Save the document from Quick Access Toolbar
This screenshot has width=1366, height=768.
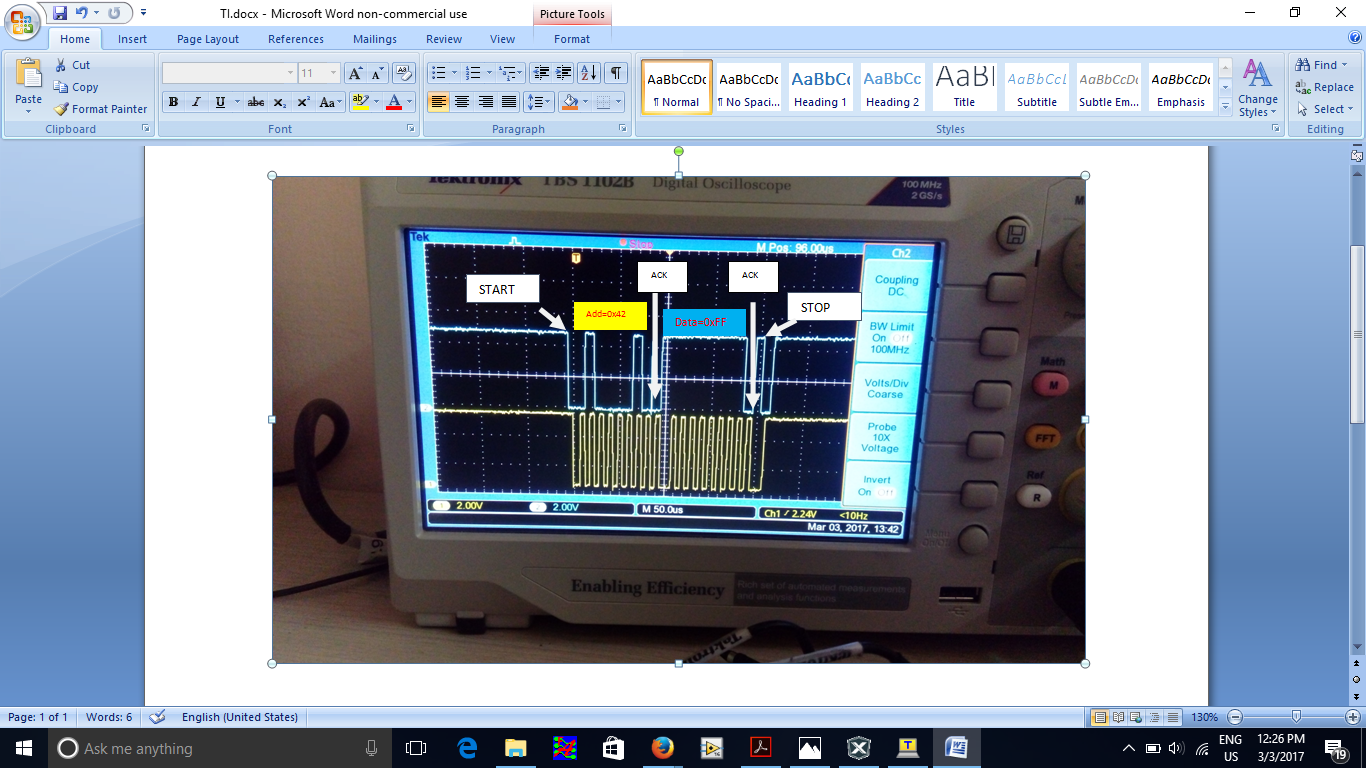pos(60,13)
